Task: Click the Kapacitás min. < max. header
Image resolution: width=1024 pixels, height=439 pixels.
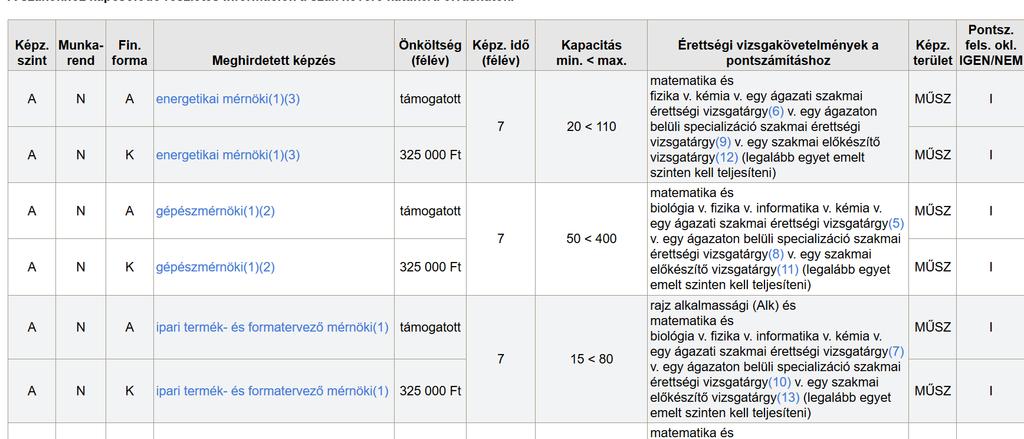Action: pyautogui.click(x=591, y=53)
